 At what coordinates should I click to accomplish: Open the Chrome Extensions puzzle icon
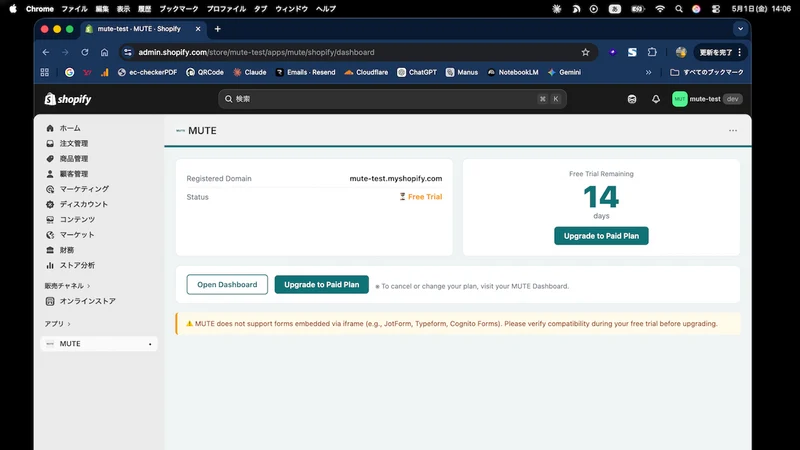(652, 52)
